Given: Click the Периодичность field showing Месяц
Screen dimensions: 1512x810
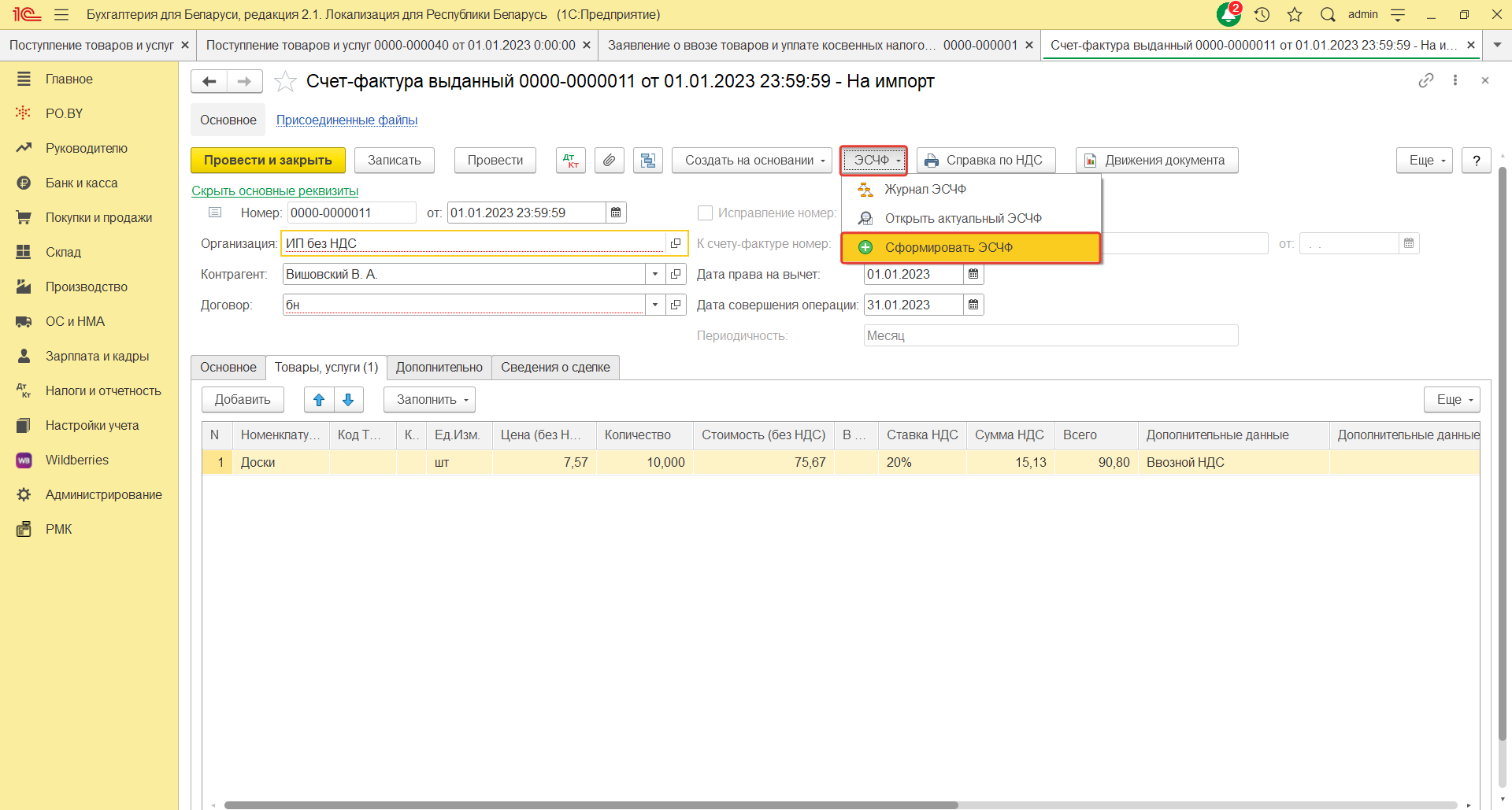Looking at the screenshot, I should [x=1051, y=335].
